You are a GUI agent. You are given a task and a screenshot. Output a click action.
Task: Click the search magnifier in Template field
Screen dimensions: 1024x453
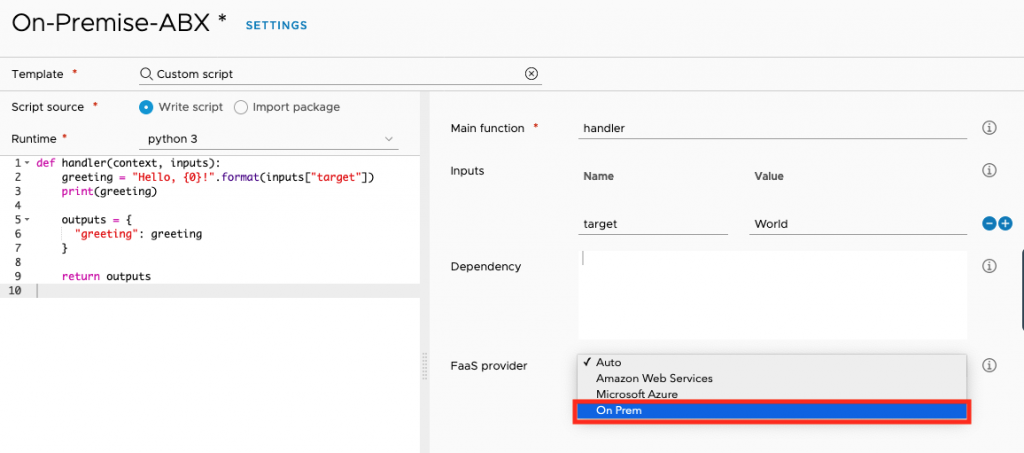pyautogui.click(x=146, y=74)
